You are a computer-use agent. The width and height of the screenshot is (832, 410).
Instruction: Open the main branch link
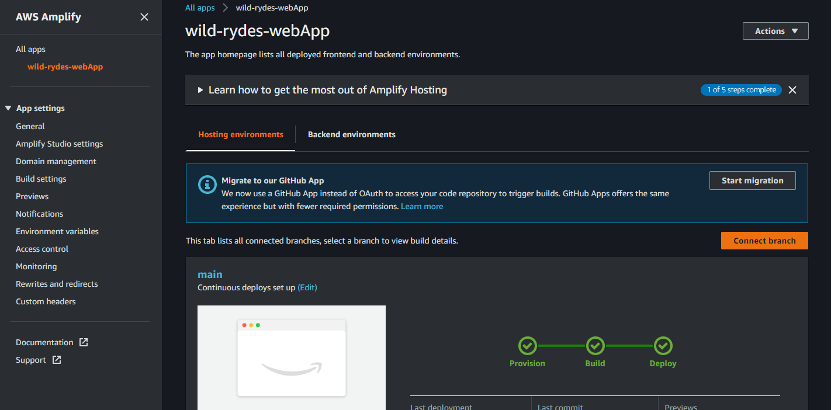click(210, 274)
